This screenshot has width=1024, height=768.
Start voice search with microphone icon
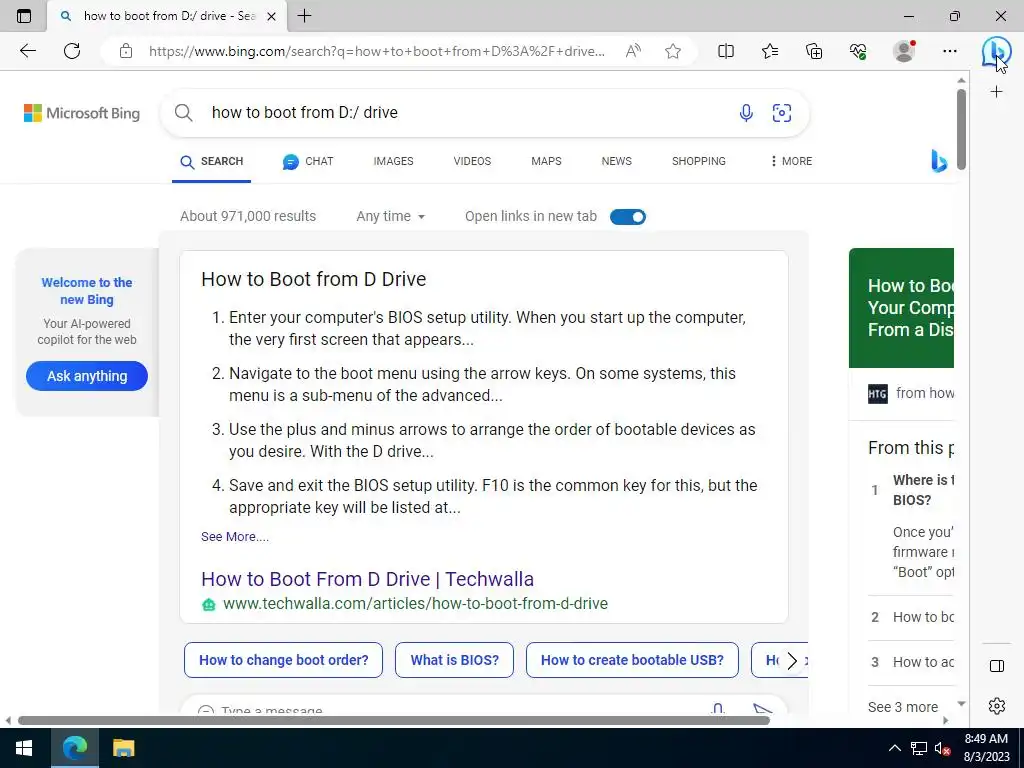point(746,113)
